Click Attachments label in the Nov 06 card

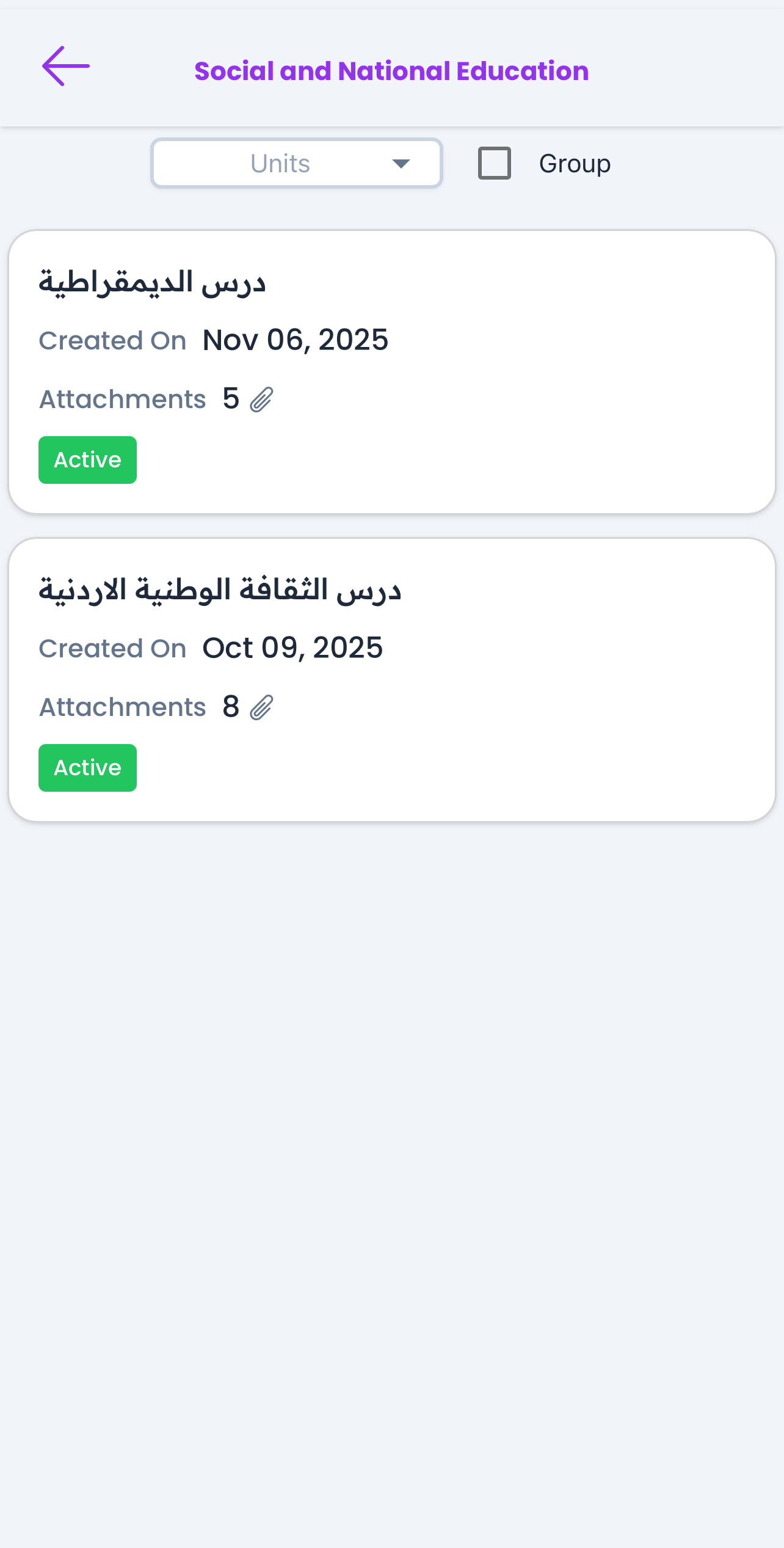[123, 400]
